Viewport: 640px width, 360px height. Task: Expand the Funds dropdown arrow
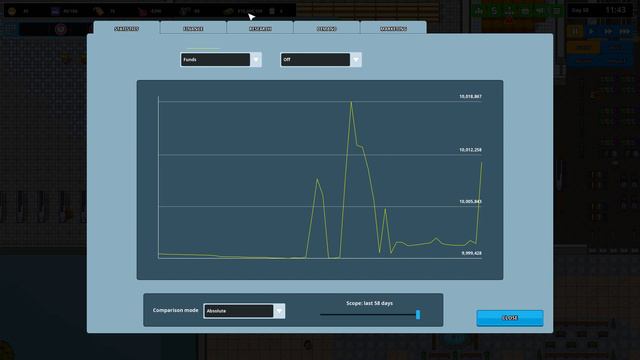tap(256, 60)
